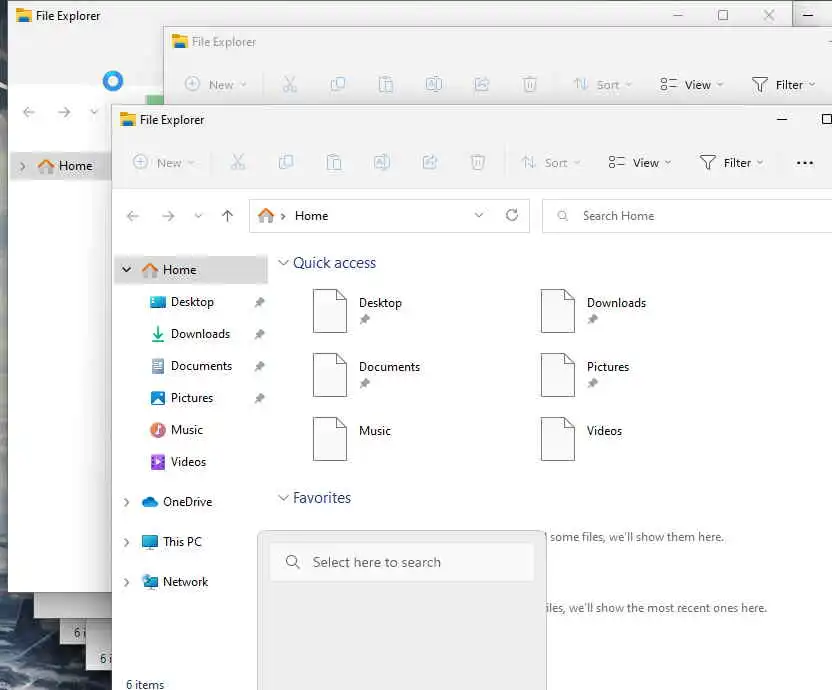Select OneDrive in the navigation pane
The width and height of the screenshot is (832, 690).
[177, 502]
